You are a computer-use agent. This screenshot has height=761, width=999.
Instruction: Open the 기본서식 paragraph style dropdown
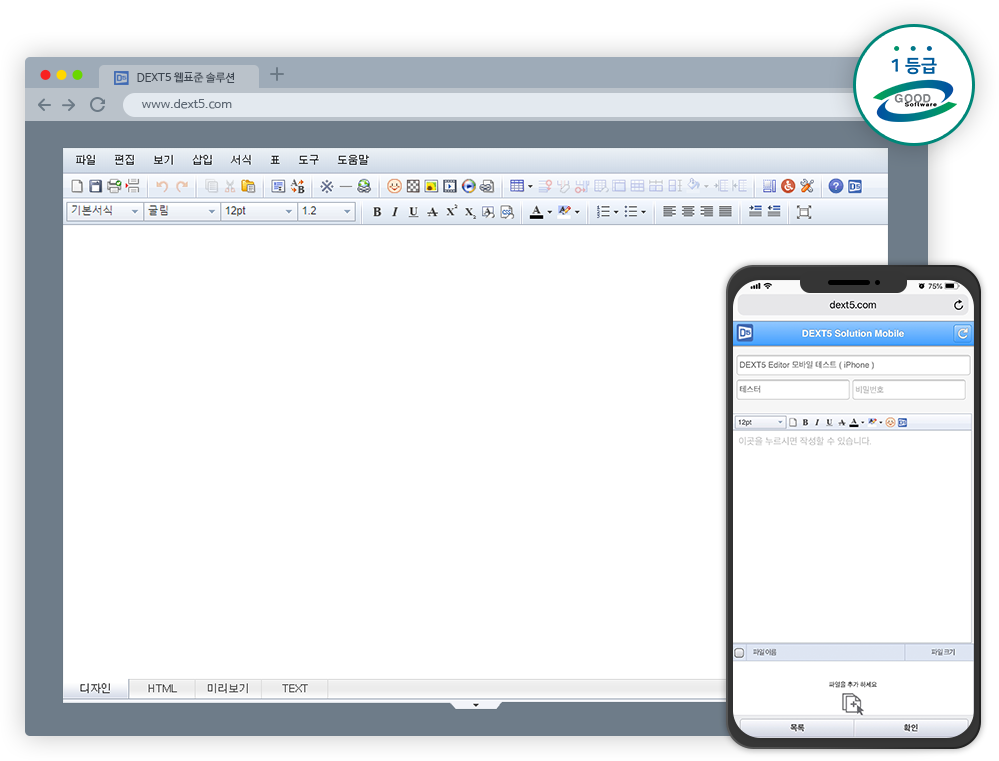point(104,211)
